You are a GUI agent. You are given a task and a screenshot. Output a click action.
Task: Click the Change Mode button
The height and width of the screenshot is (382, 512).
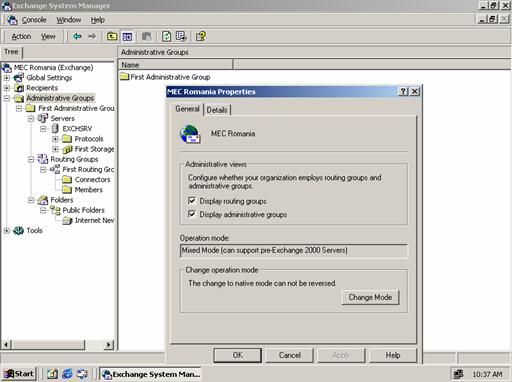[370, 297]
